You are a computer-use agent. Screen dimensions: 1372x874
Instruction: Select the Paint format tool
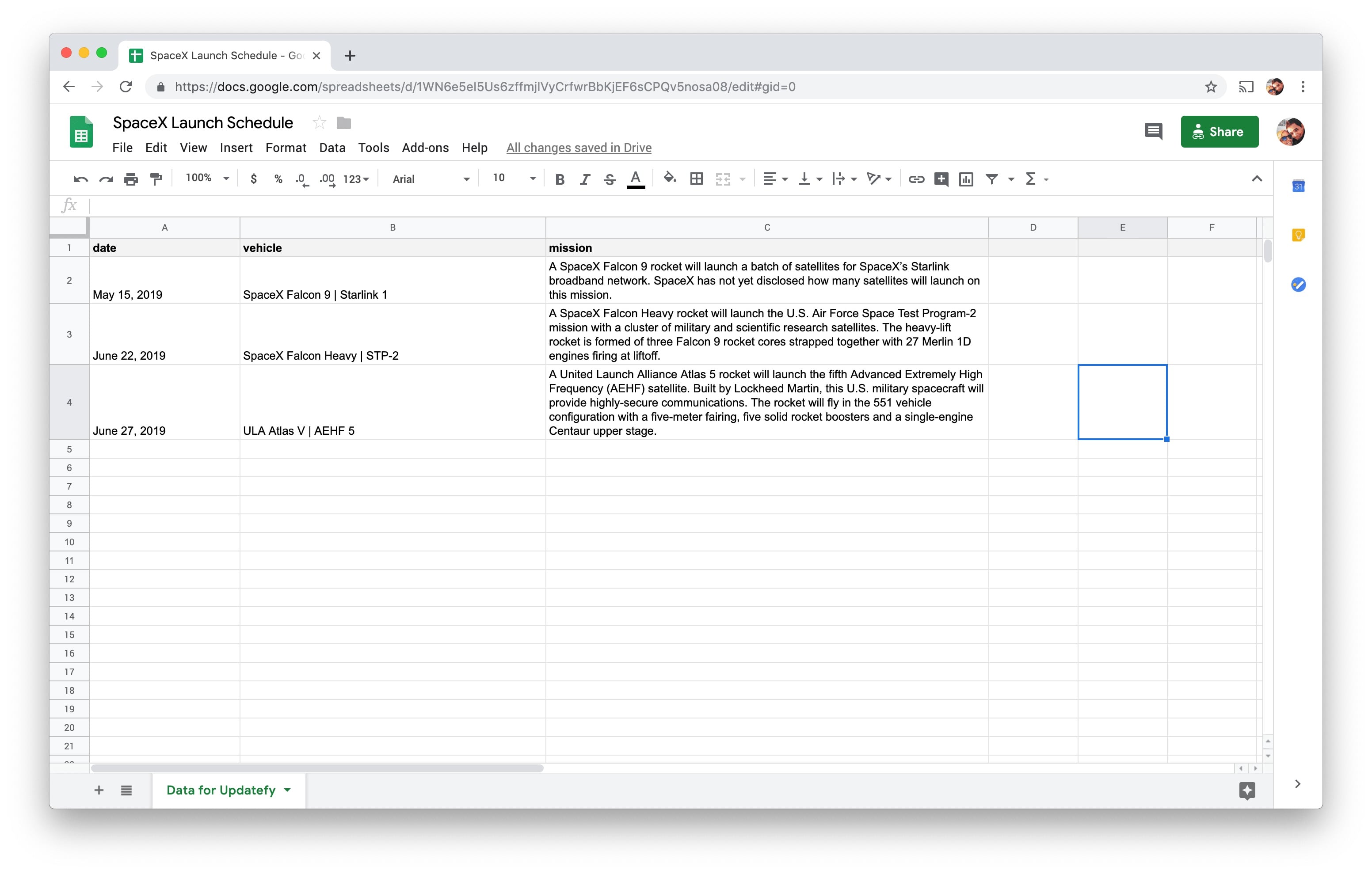click(x=156, y=179)
